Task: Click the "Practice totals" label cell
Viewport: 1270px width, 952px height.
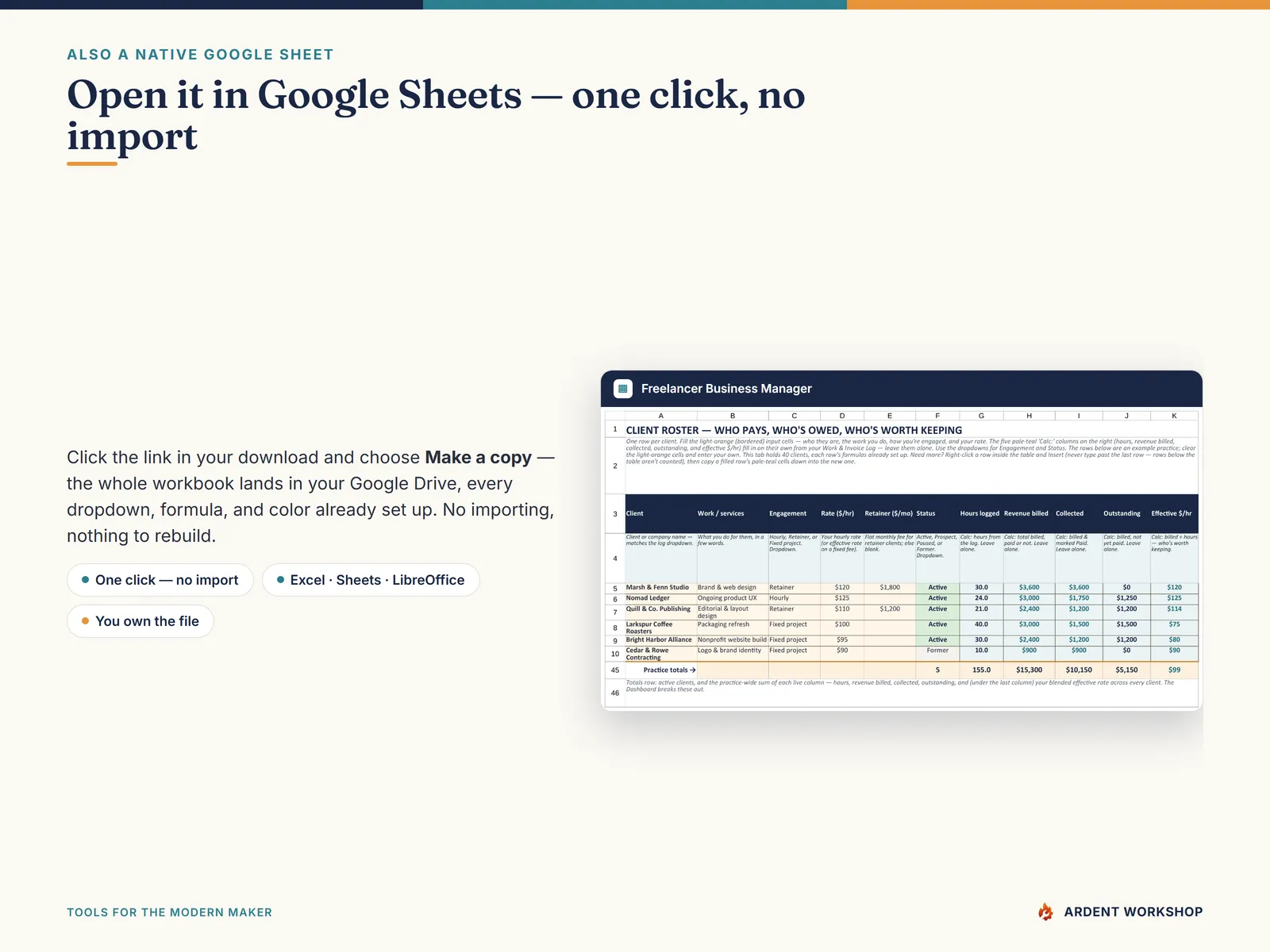Action: (661, 670)
